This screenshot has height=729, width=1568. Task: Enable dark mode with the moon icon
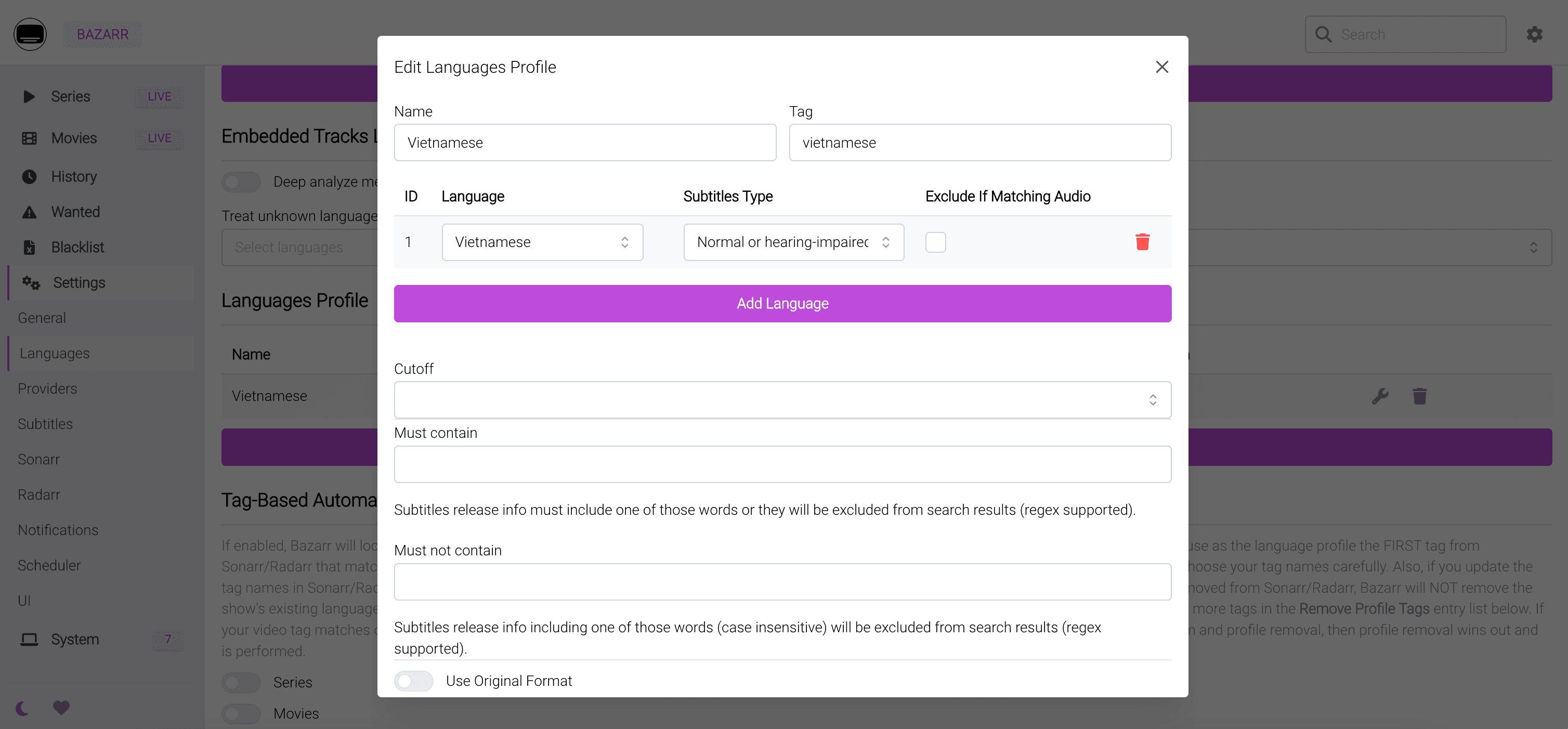[22, 707]
